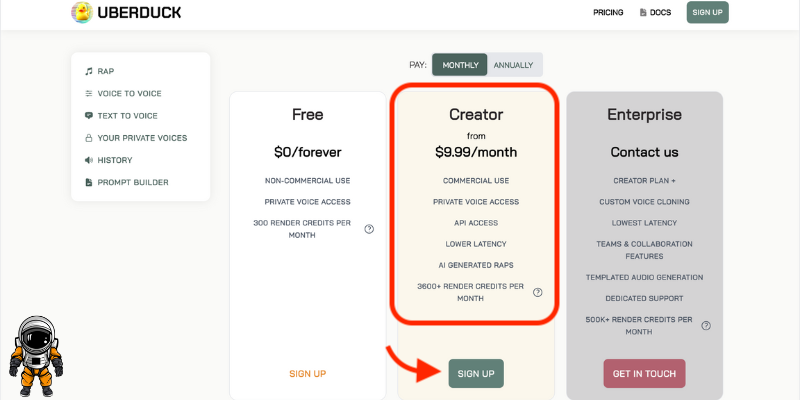Click DEDICATED SUPPORT feature text
The image size is (800, 400).
[x=644, y=298]
